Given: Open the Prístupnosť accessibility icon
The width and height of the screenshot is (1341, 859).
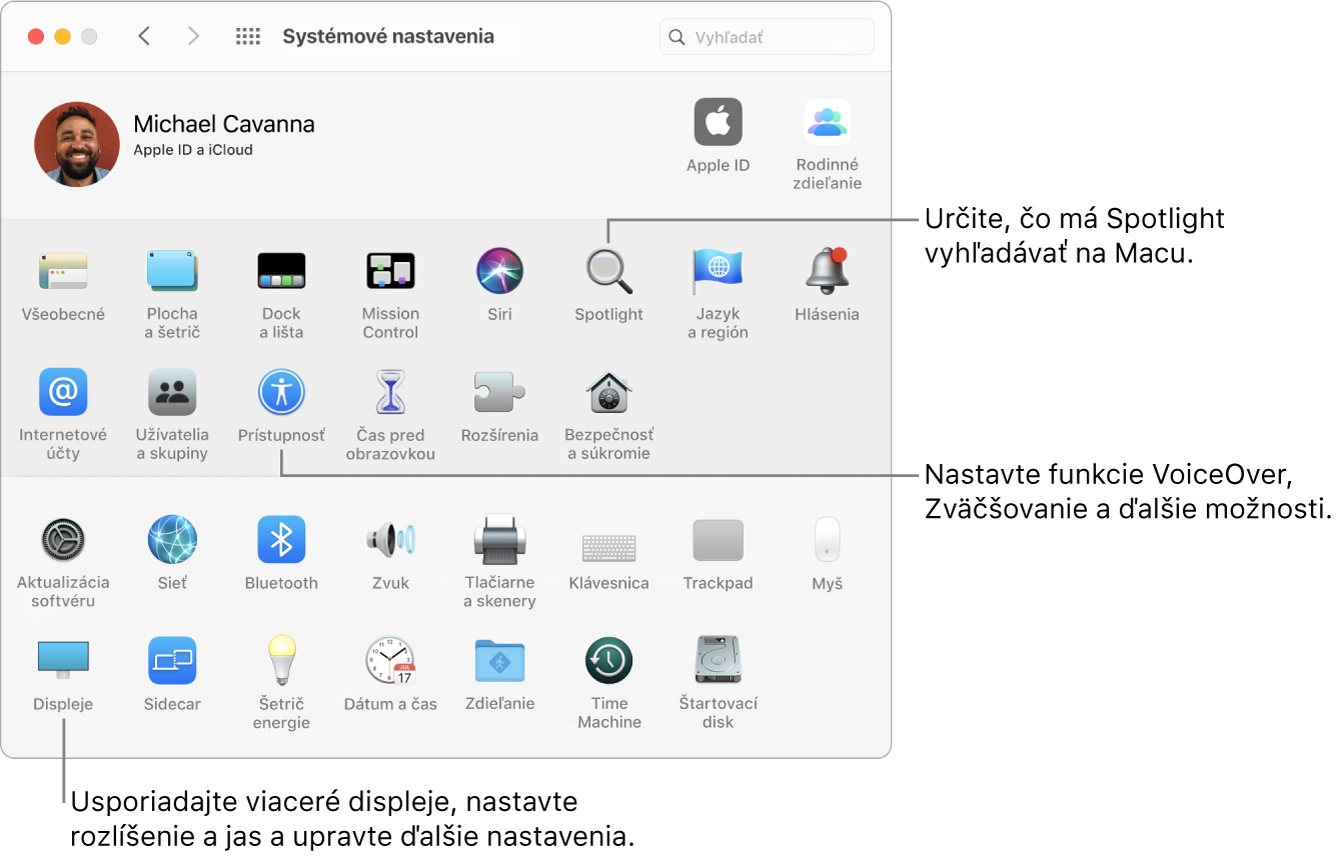Looking at the screenshot, I should [281, 391].
